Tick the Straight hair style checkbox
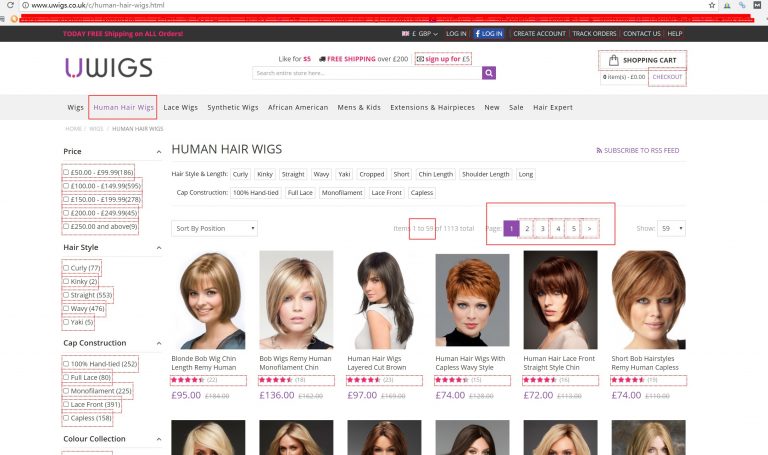768x455 pixels. 66,295
